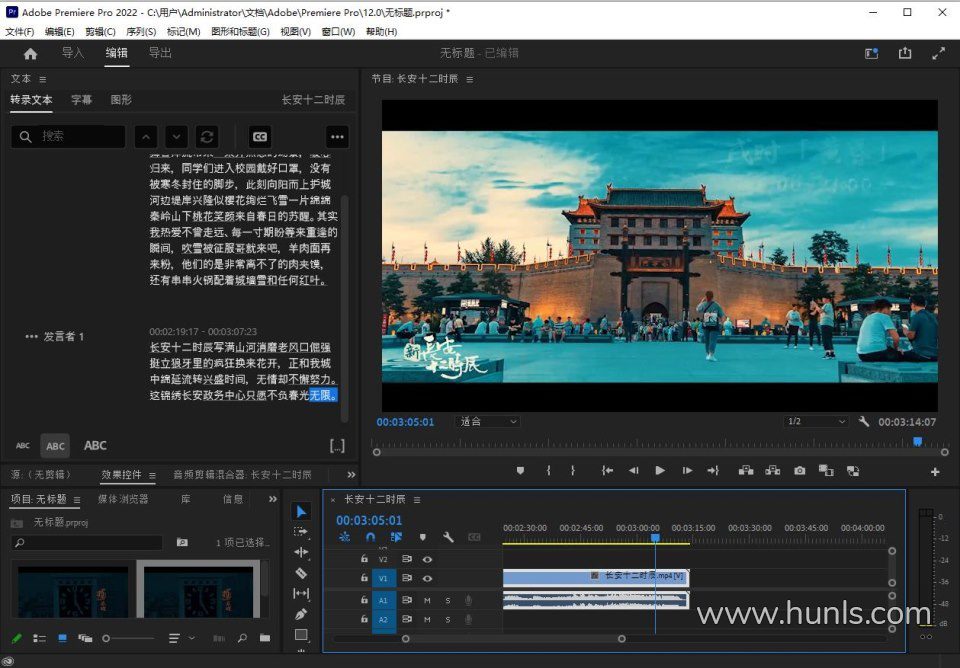Viewport: 960px width, 668px height.
Task: Open the zoom level 适合 dropdown
Action: click(487, 422)
